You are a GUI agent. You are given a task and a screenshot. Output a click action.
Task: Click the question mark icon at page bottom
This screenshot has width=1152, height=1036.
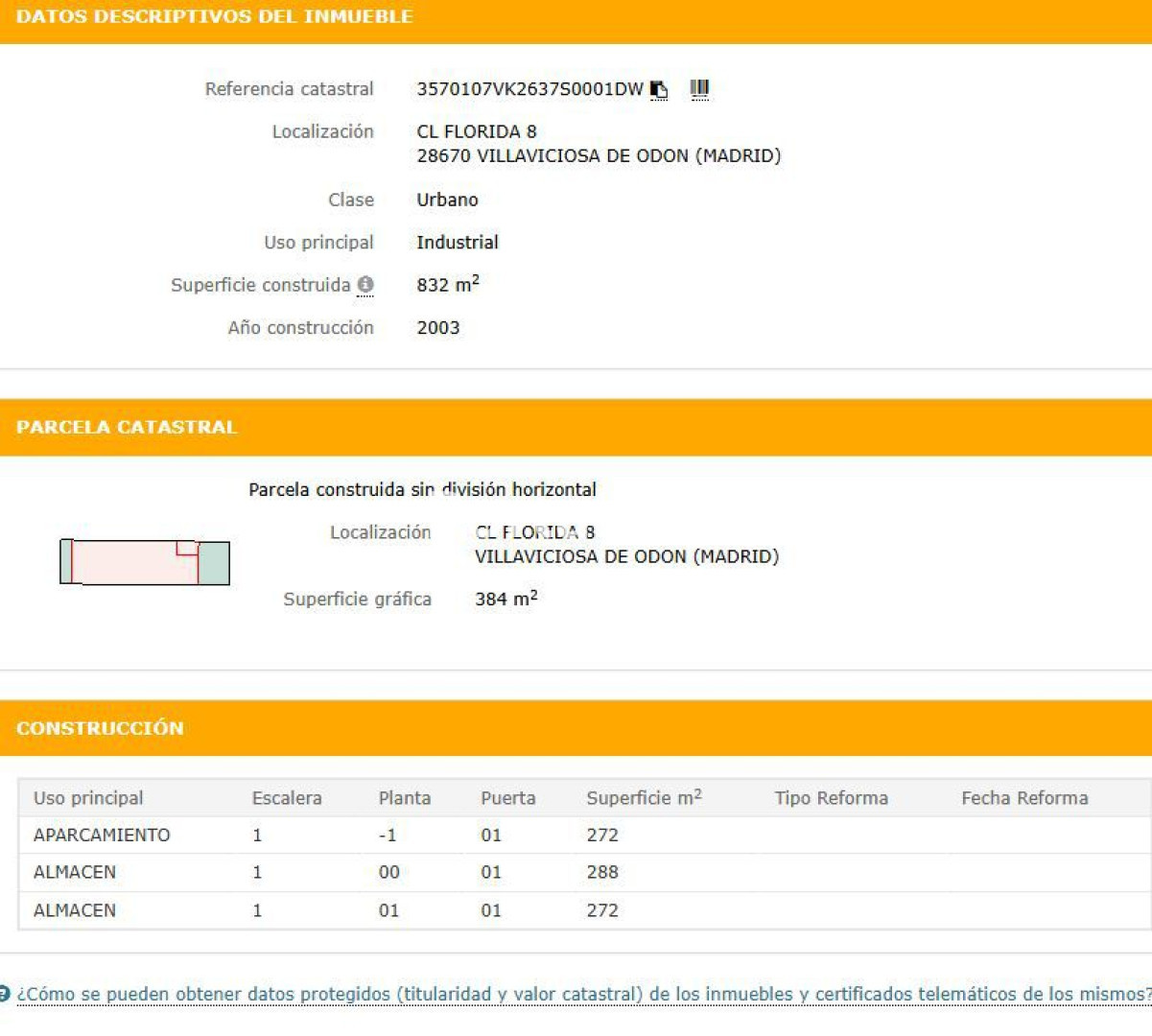click(x=5, y=993)
